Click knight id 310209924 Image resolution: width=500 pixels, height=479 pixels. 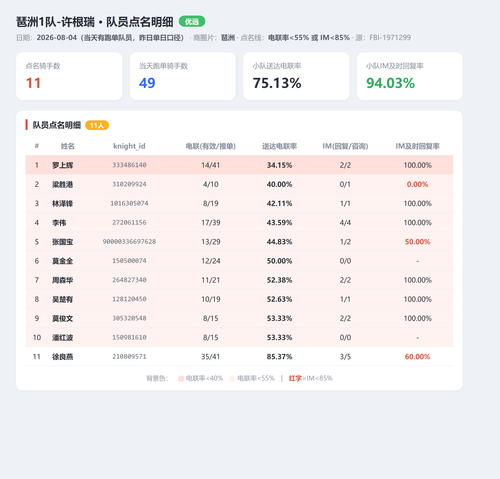(x=129, y=184)
